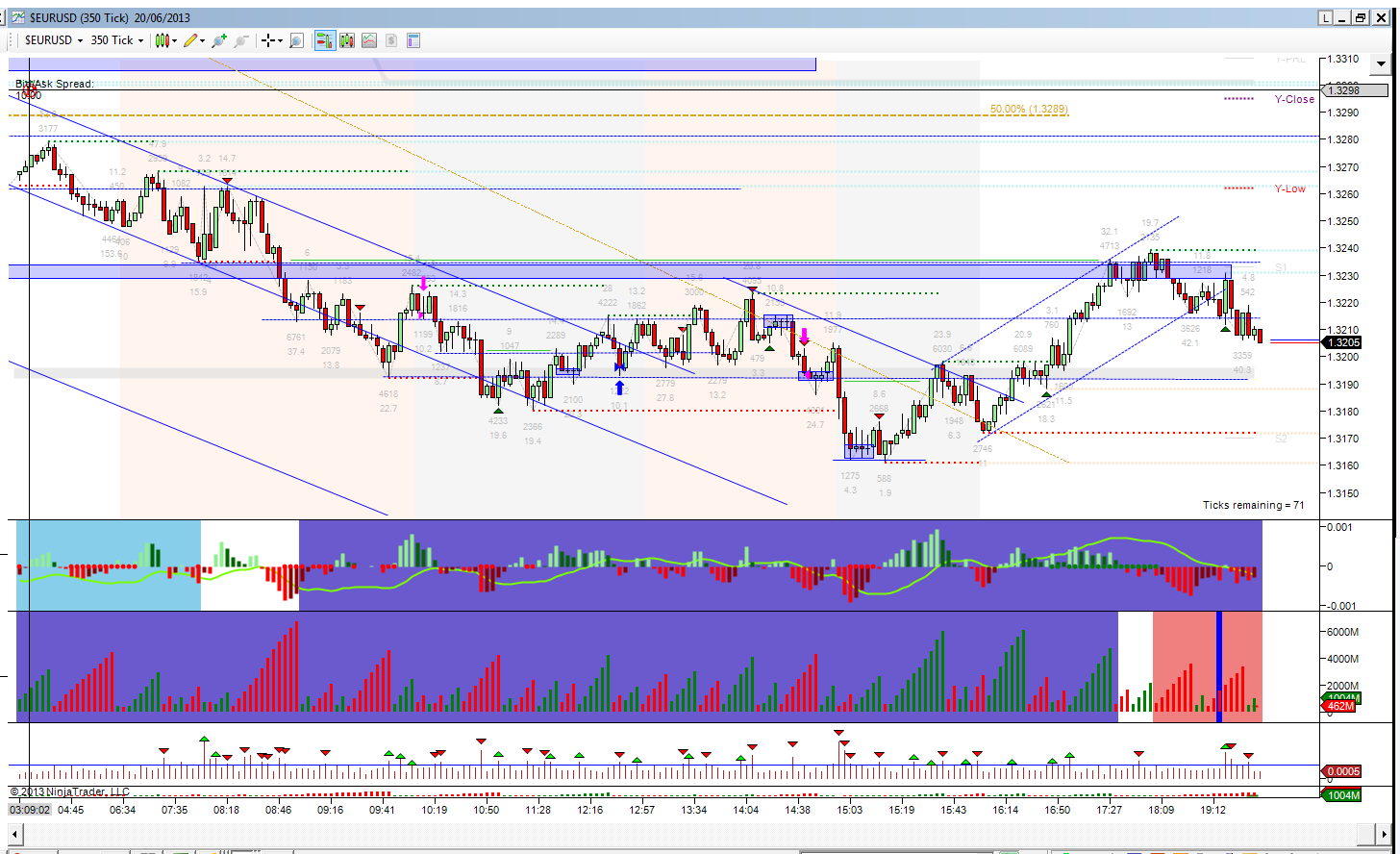Open the $EURUSD instrument dropdown
Viewport: 1400px width, 854px height.
tap(53, 40)
